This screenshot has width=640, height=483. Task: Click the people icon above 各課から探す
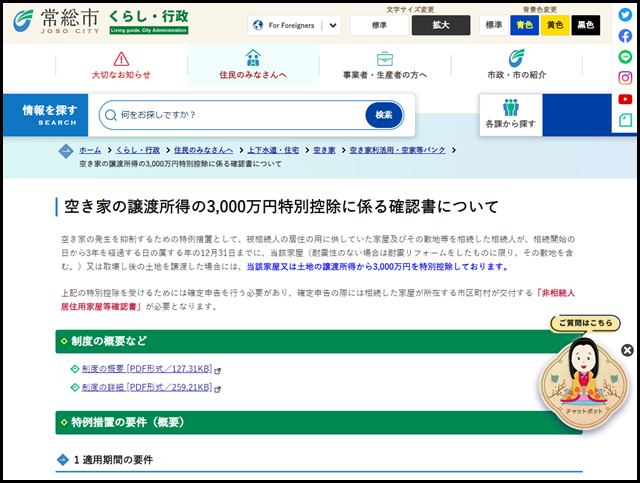511,107
